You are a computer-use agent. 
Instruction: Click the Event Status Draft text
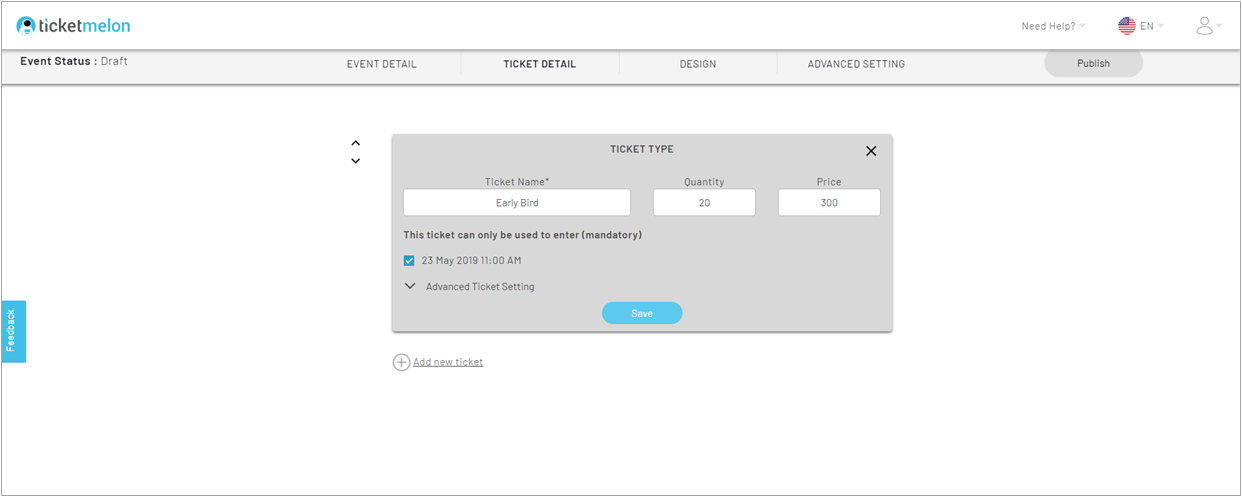pos(74,61)
